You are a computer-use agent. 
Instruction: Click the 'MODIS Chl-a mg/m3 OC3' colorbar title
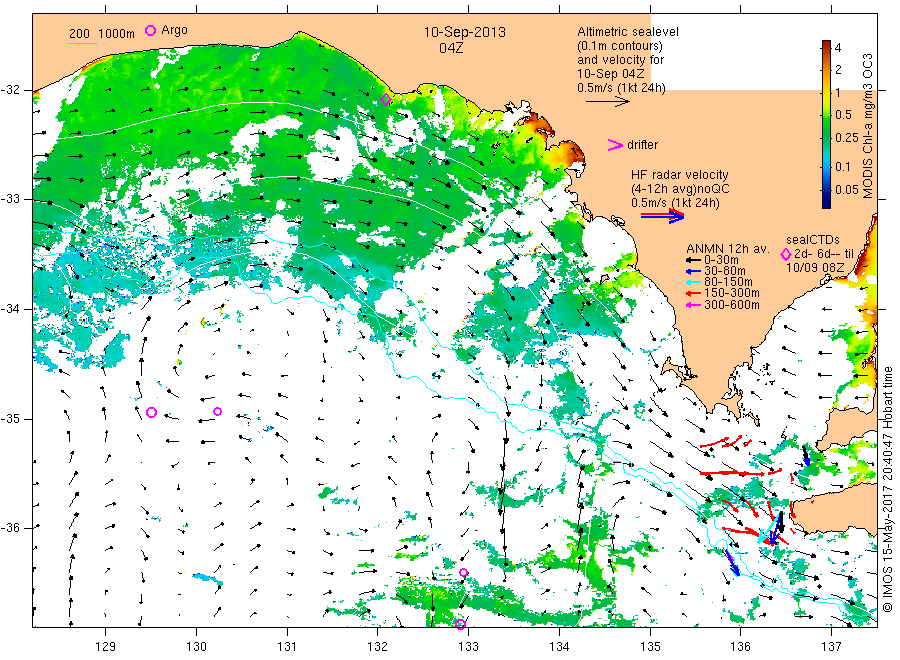point(867,126)
